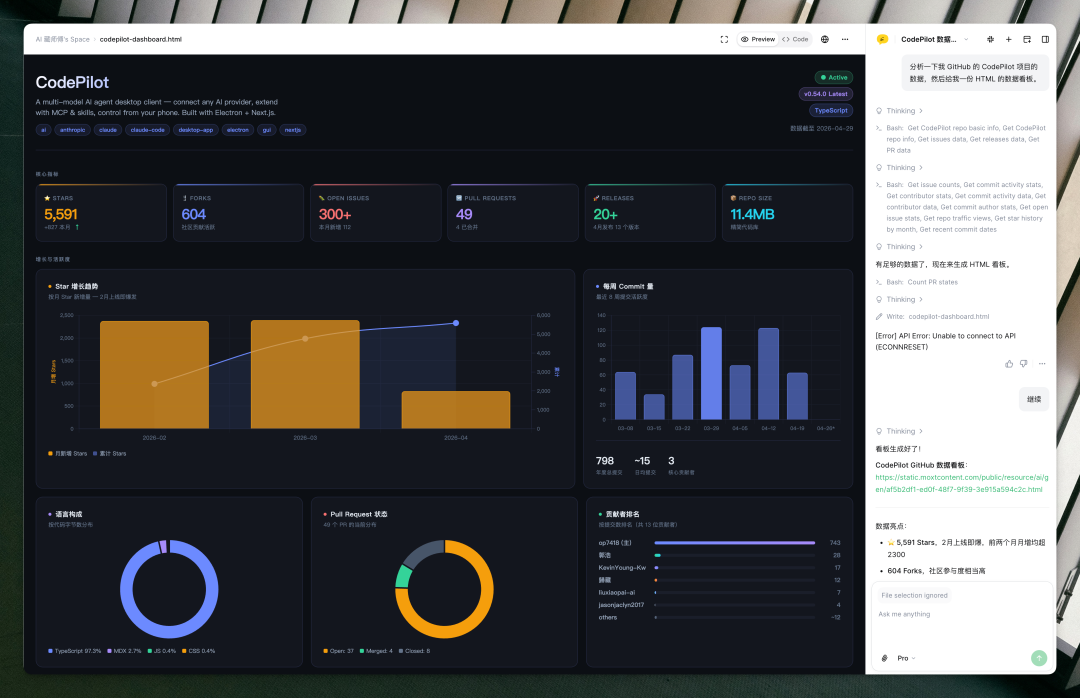Image resolution: width=1080 pixels, height=698 pixels.
Task: Click the 2026-04 orange Stars bar
Action: pos(456,410)
